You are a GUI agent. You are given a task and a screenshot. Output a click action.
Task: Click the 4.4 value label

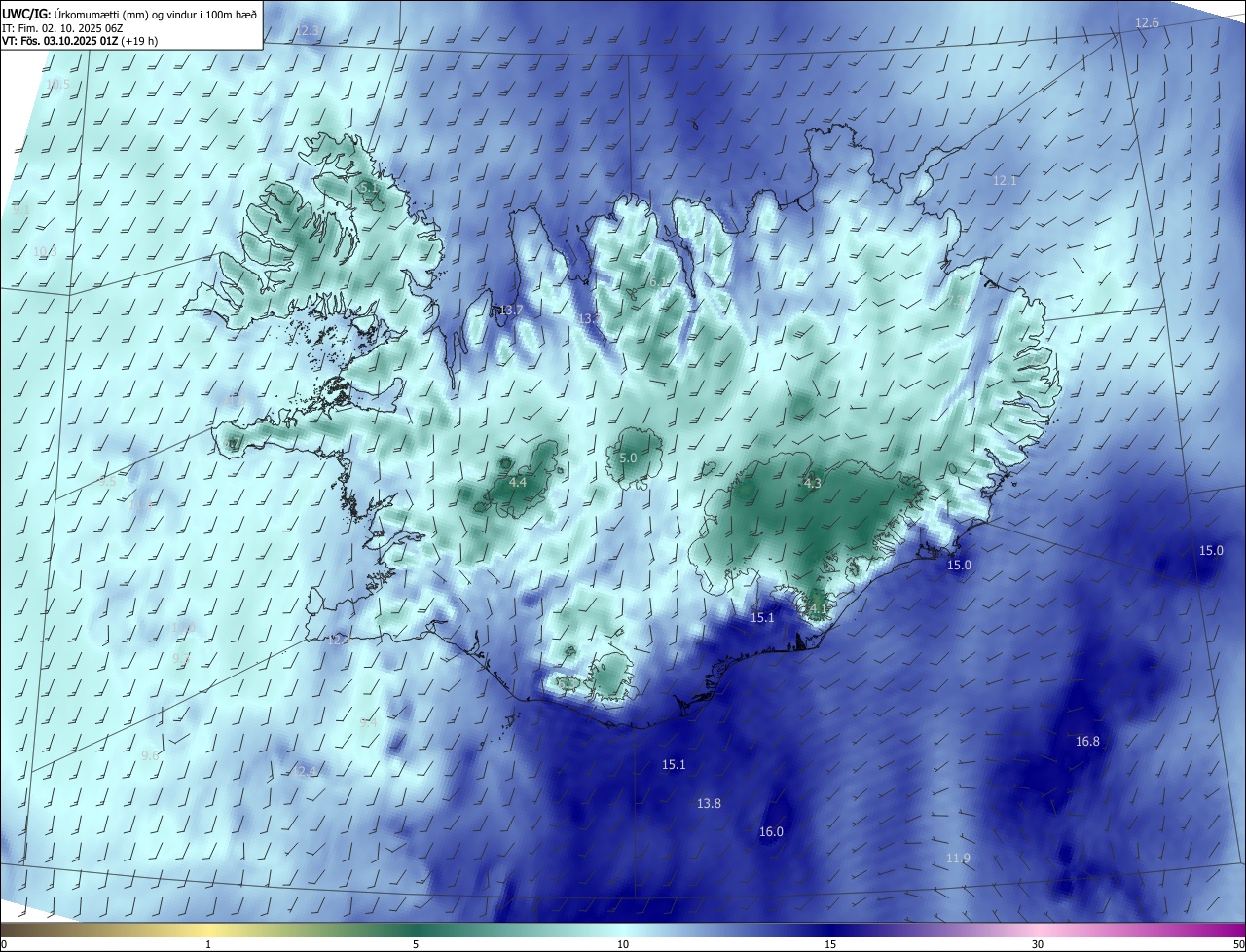[518, 483]
